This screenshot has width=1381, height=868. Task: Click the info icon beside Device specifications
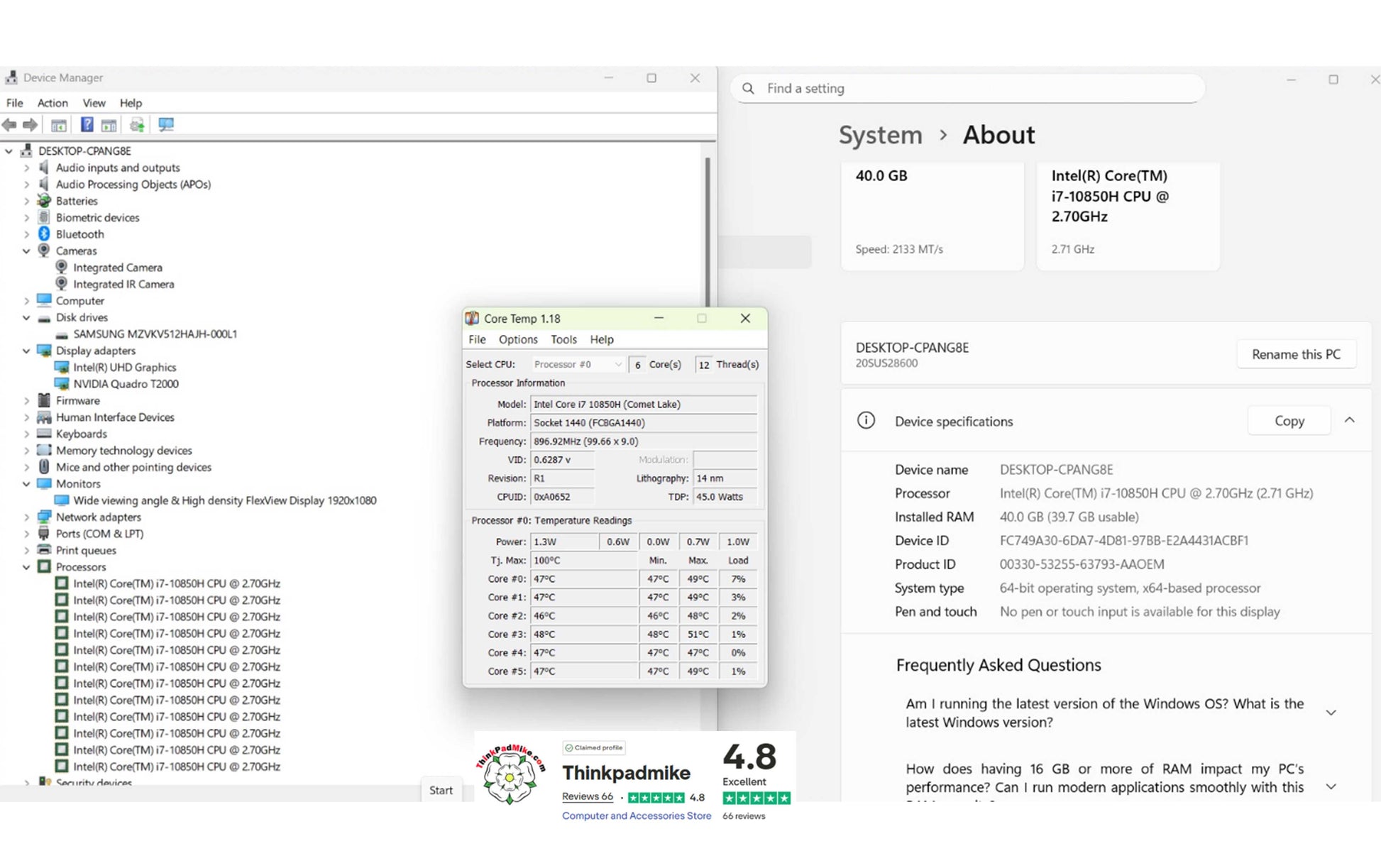coord(866,420)
